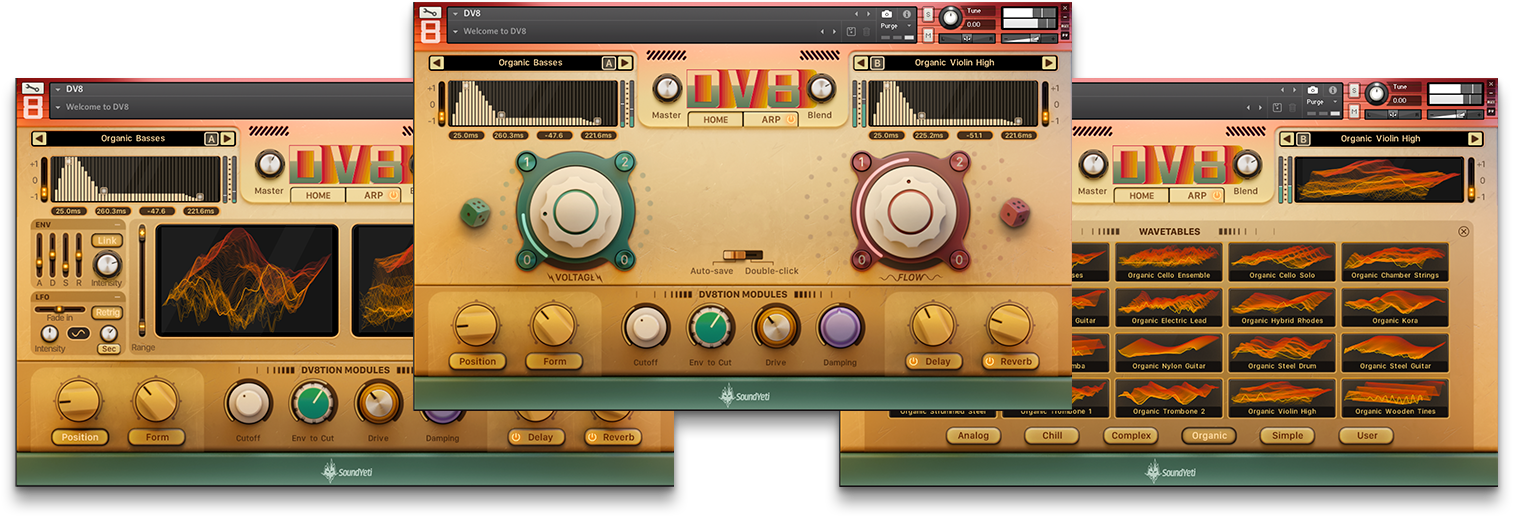Select the Simple wavetable category in the right window
The width and height of the screenshot is (1513, 517).
point(1288,436)
